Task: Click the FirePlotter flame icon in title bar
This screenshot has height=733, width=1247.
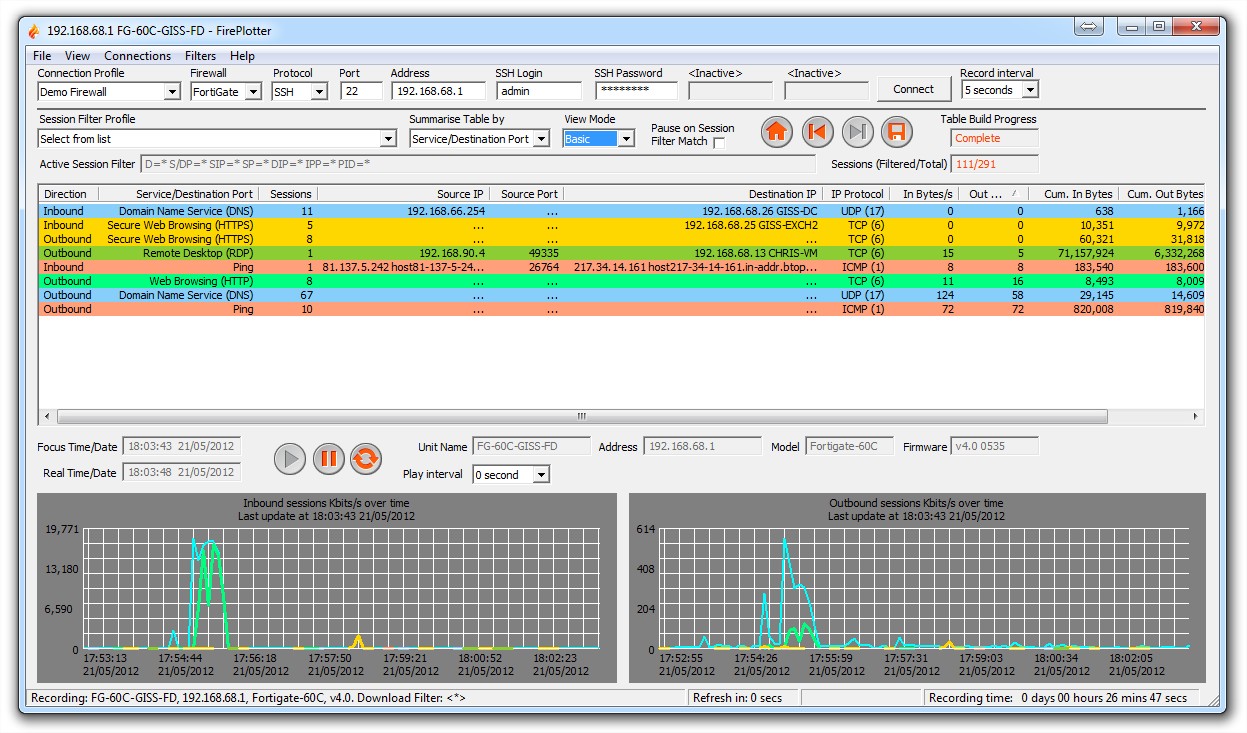Action: (33, 31)
